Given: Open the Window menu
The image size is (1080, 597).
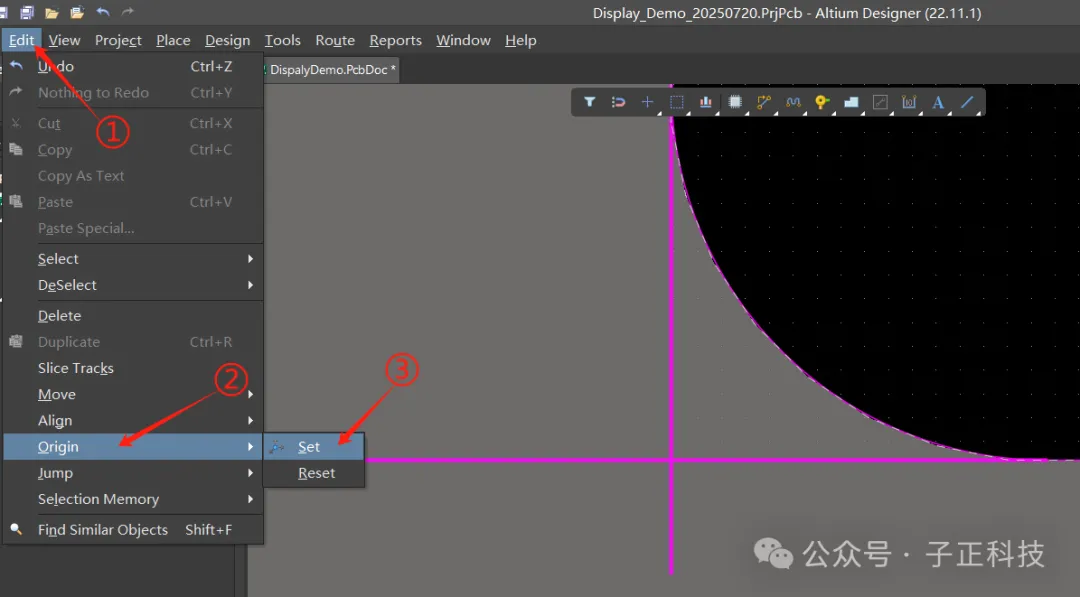Looking at the screenshot, I should (464, 41).
